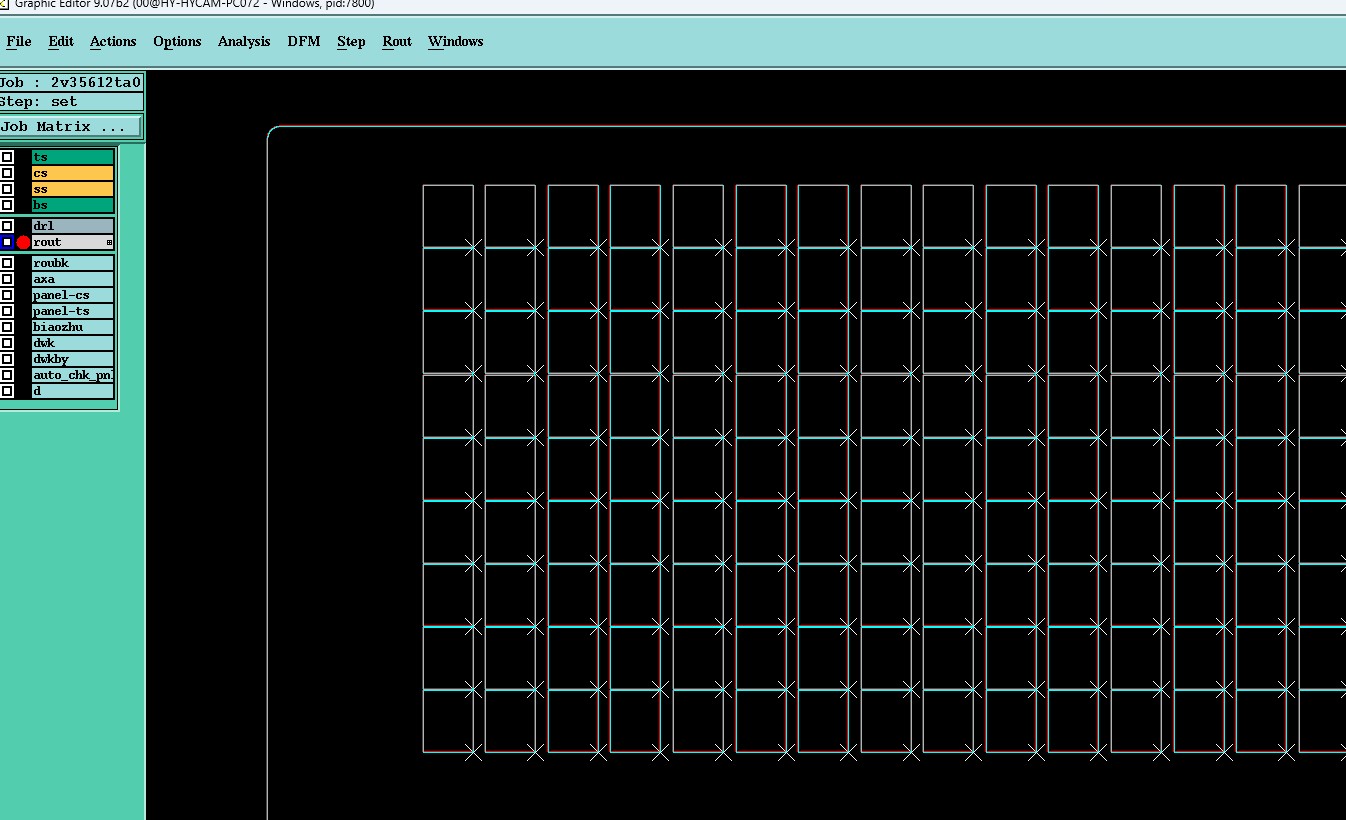Toggle the ts layer checkbox
1346x820 pixels.
click(7, 157)
